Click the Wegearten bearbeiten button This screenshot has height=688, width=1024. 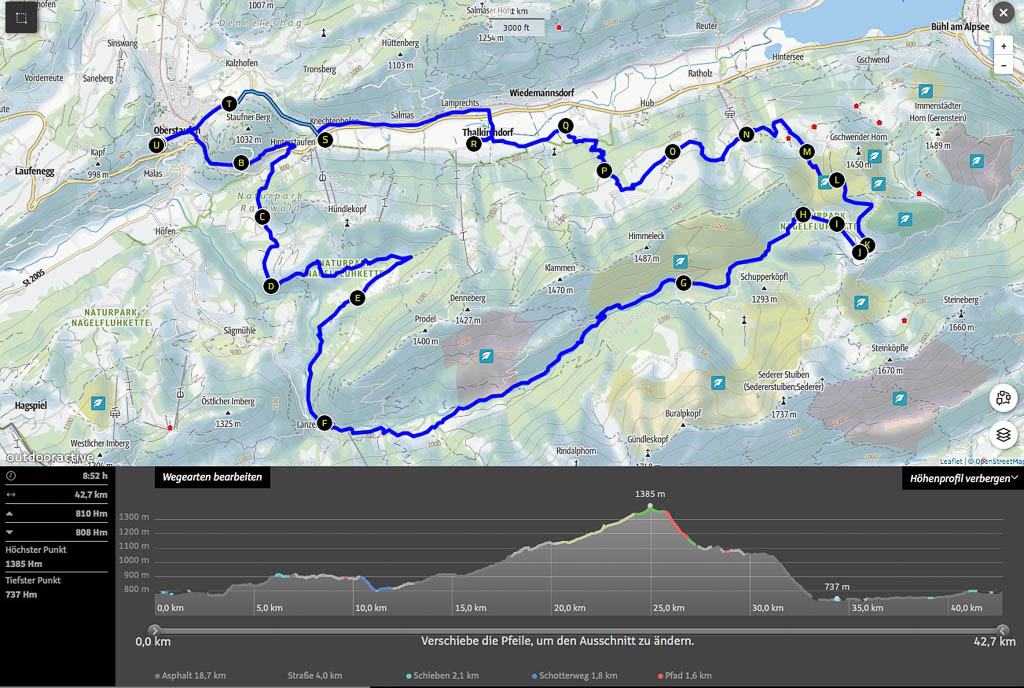click(212, 478)
